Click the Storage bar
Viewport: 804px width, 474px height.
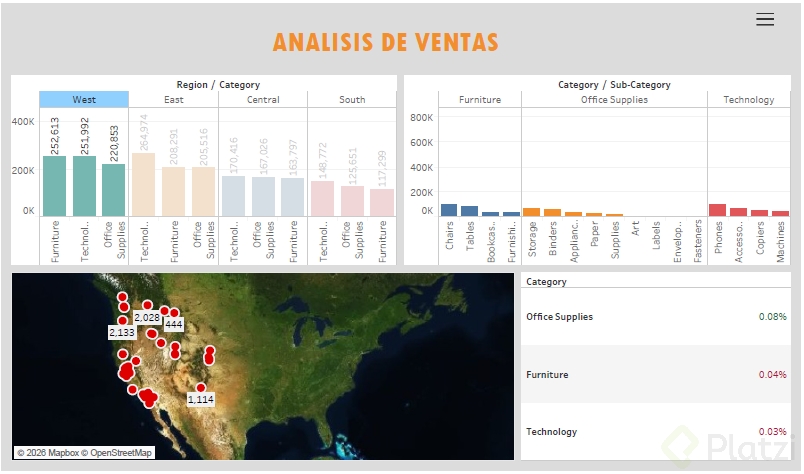click(531, 212)
